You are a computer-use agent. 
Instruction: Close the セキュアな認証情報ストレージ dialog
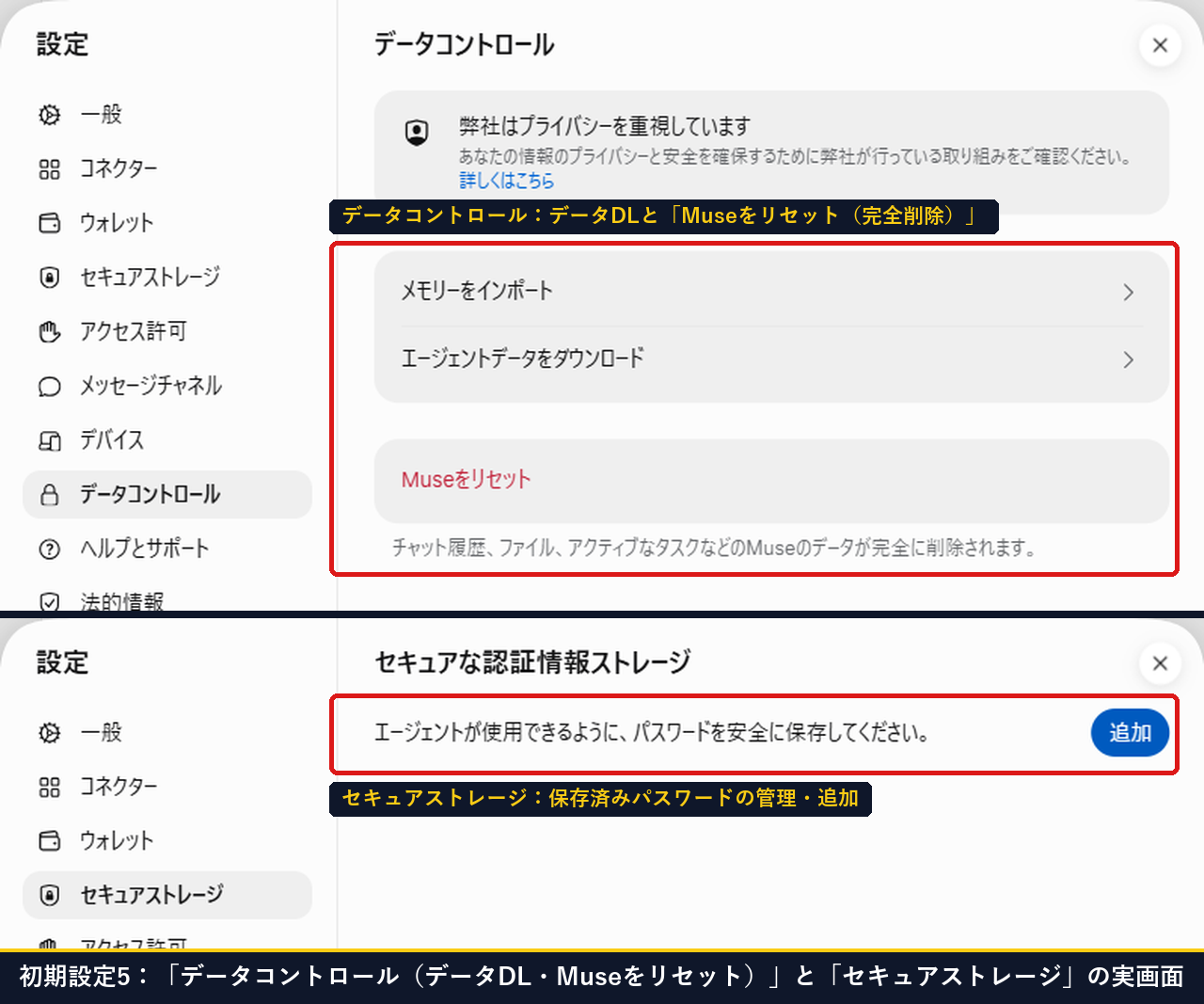1160,663
